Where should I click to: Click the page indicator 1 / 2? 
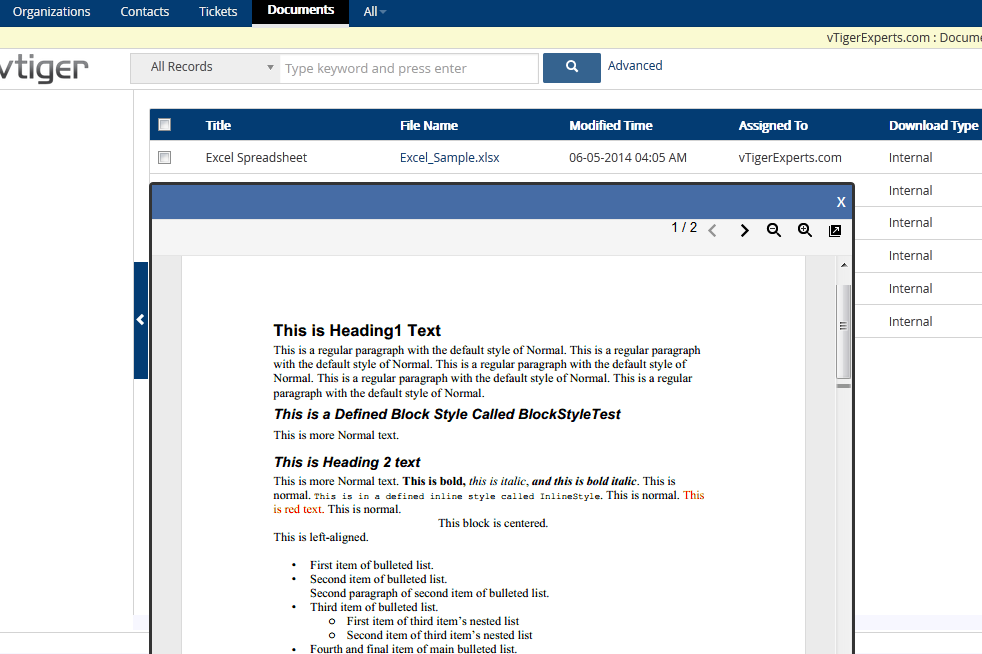pyautogui.click(x=684, y=227)
